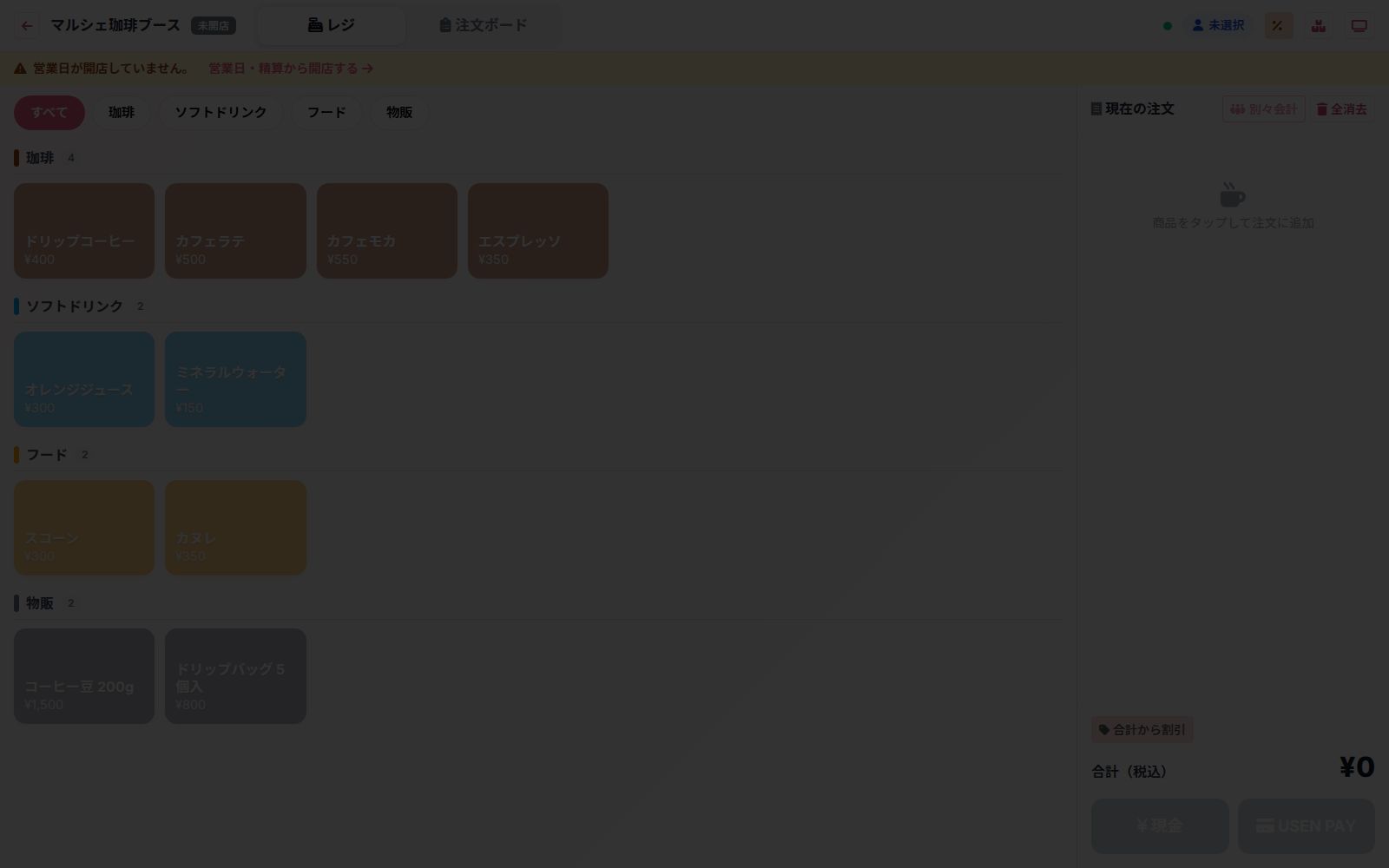1389x868 pixels.
Task: Open the customer display monitor icon
Action: [x=1359, y=26]
